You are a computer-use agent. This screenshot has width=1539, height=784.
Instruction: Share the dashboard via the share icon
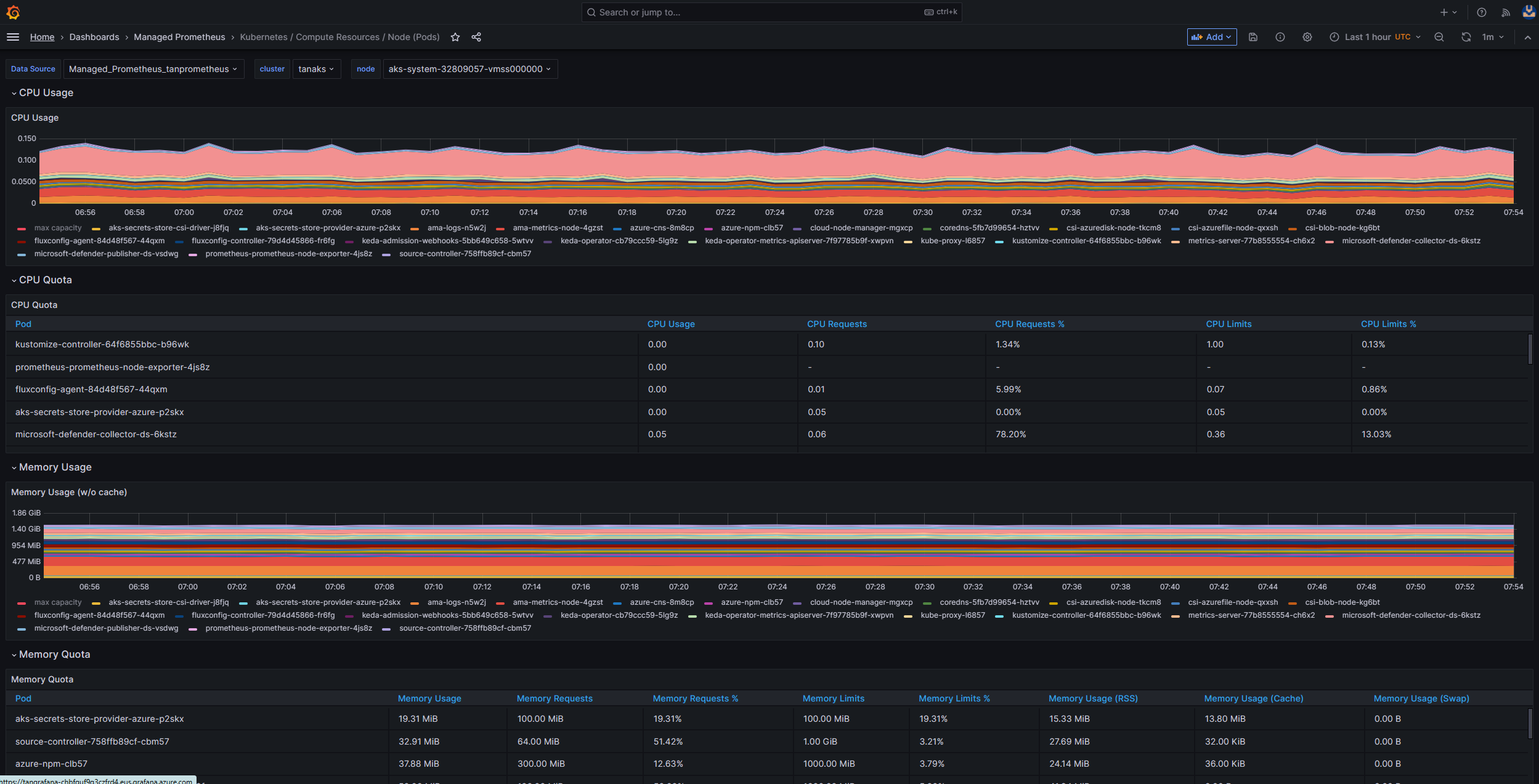pyautogui.click(x=476, y=37)
